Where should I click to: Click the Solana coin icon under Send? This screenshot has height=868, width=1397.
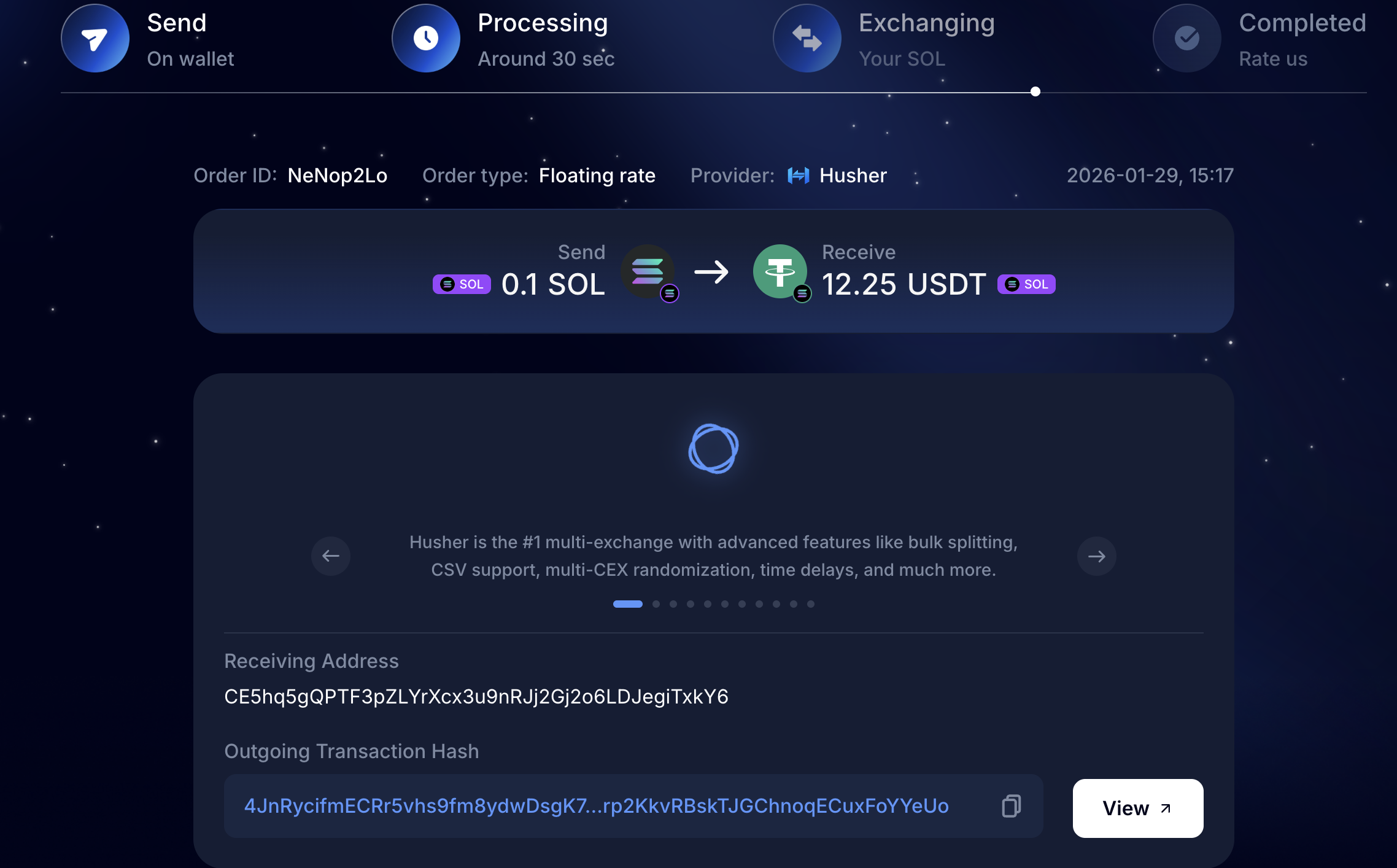click(648, 271)
